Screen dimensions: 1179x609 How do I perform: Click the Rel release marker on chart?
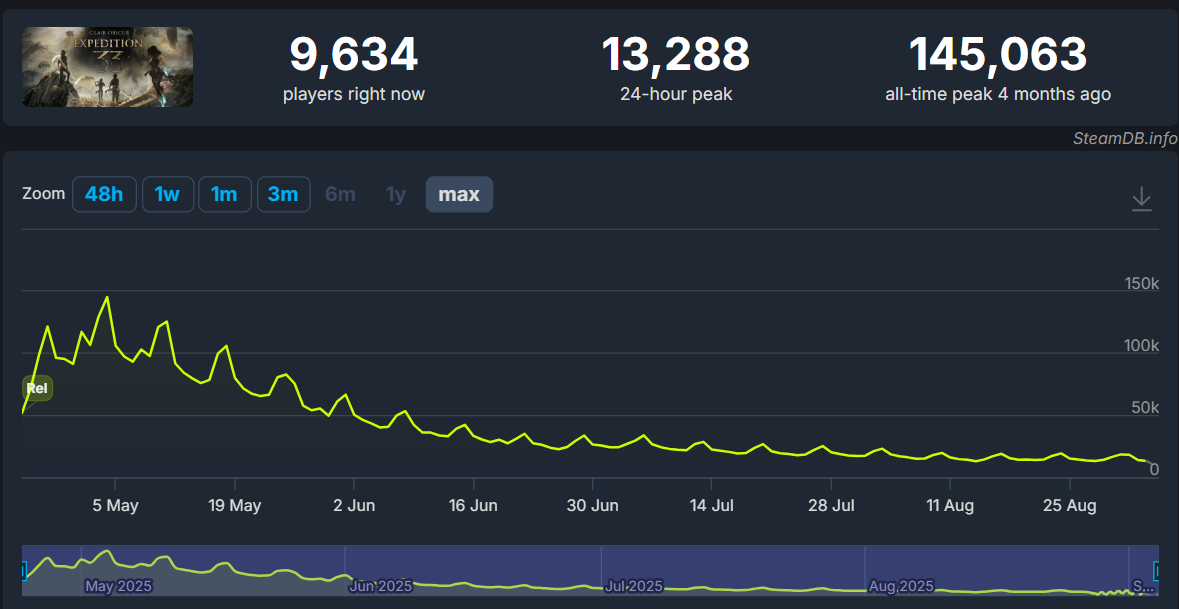pos(37,388)
